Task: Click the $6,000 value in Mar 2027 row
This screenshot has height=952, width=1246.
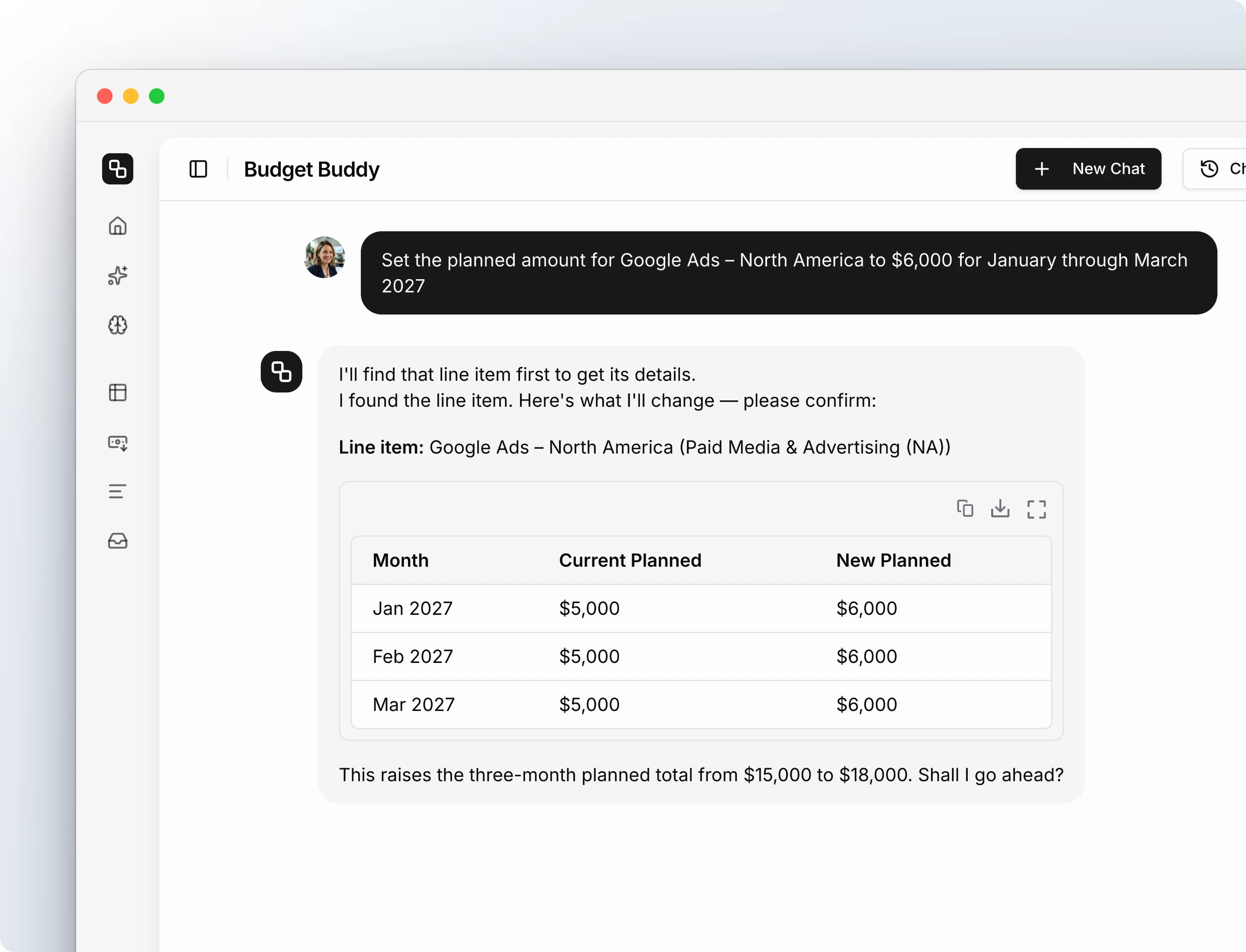Action: 867,704
